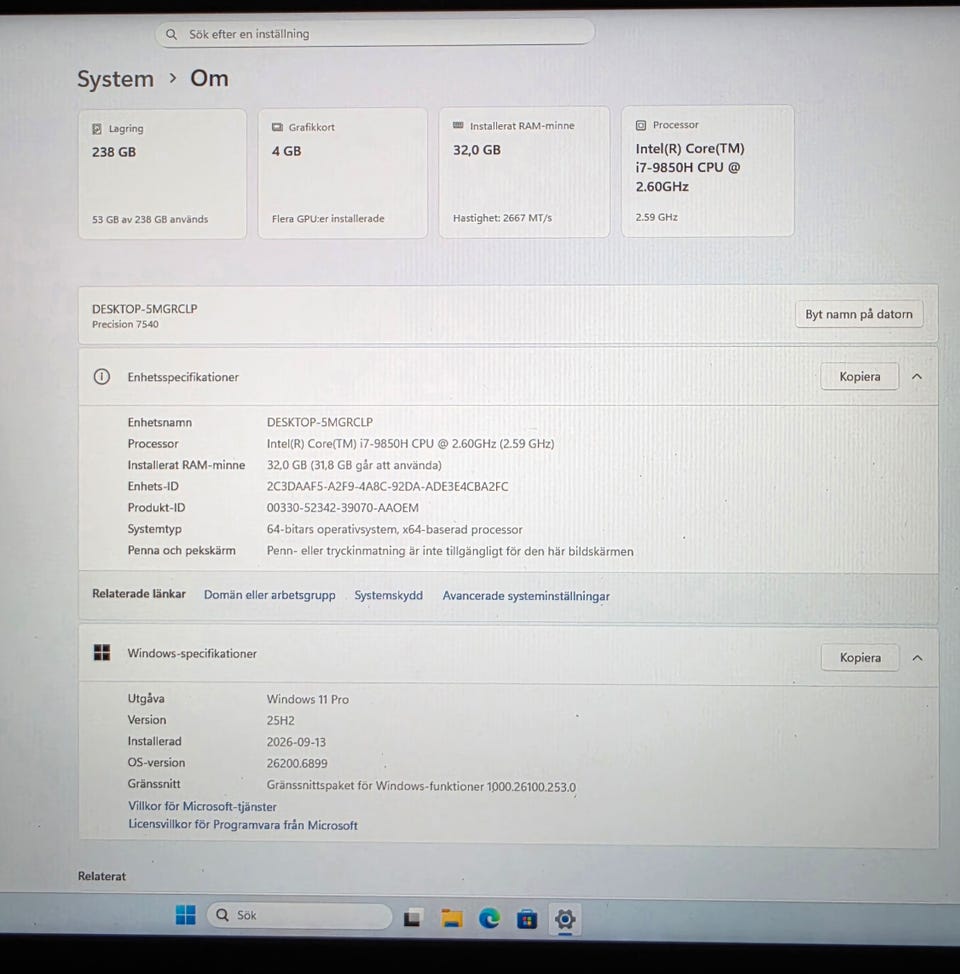Click the Sök efter en inställning field
This screenshot has height=974, width=960.
click(x=375, y=34)
